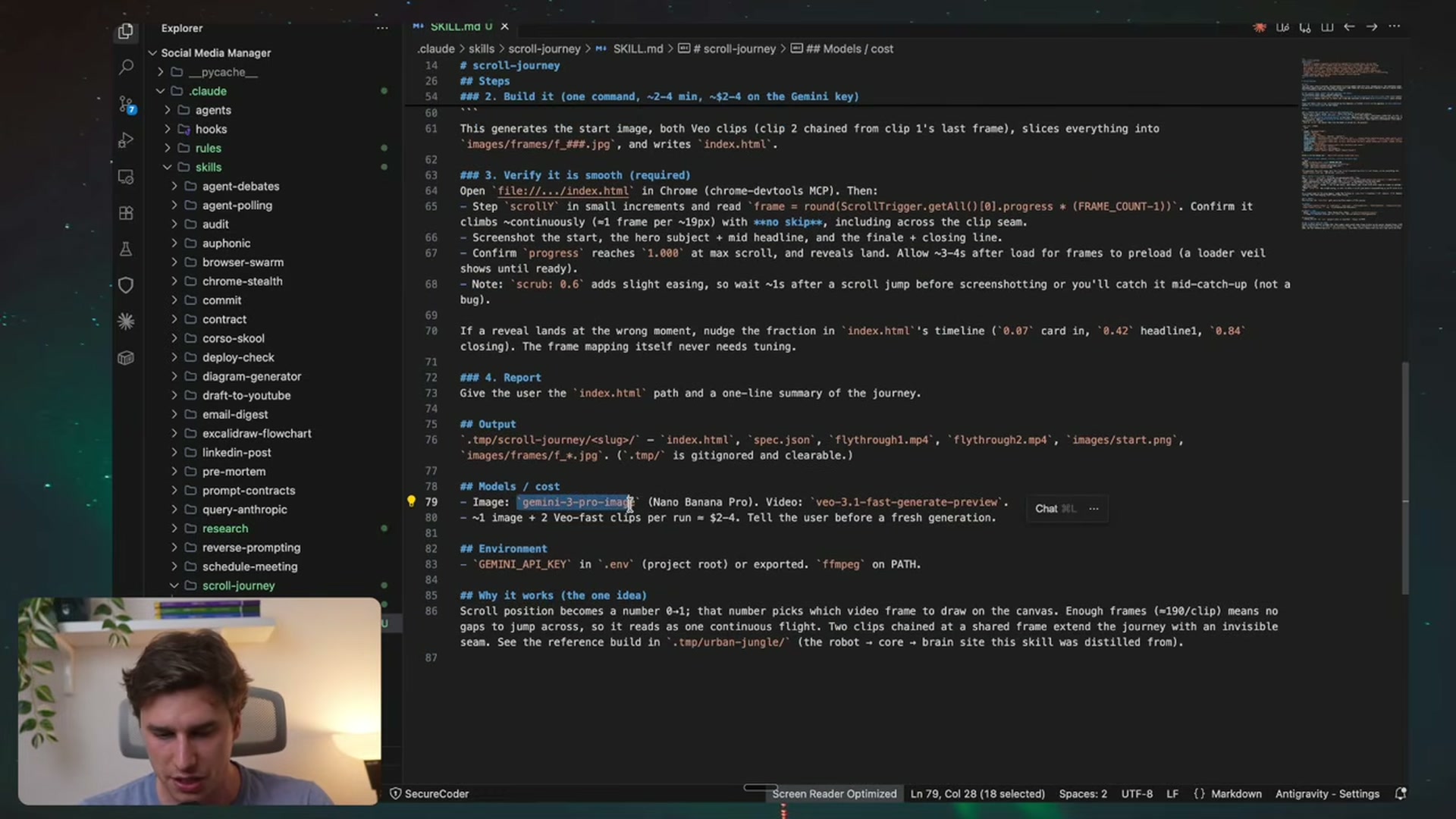The height and width of the screenshot is (819, 1456).
Task: Open the query-anthropic folder
Action: (x=244, y=510)
